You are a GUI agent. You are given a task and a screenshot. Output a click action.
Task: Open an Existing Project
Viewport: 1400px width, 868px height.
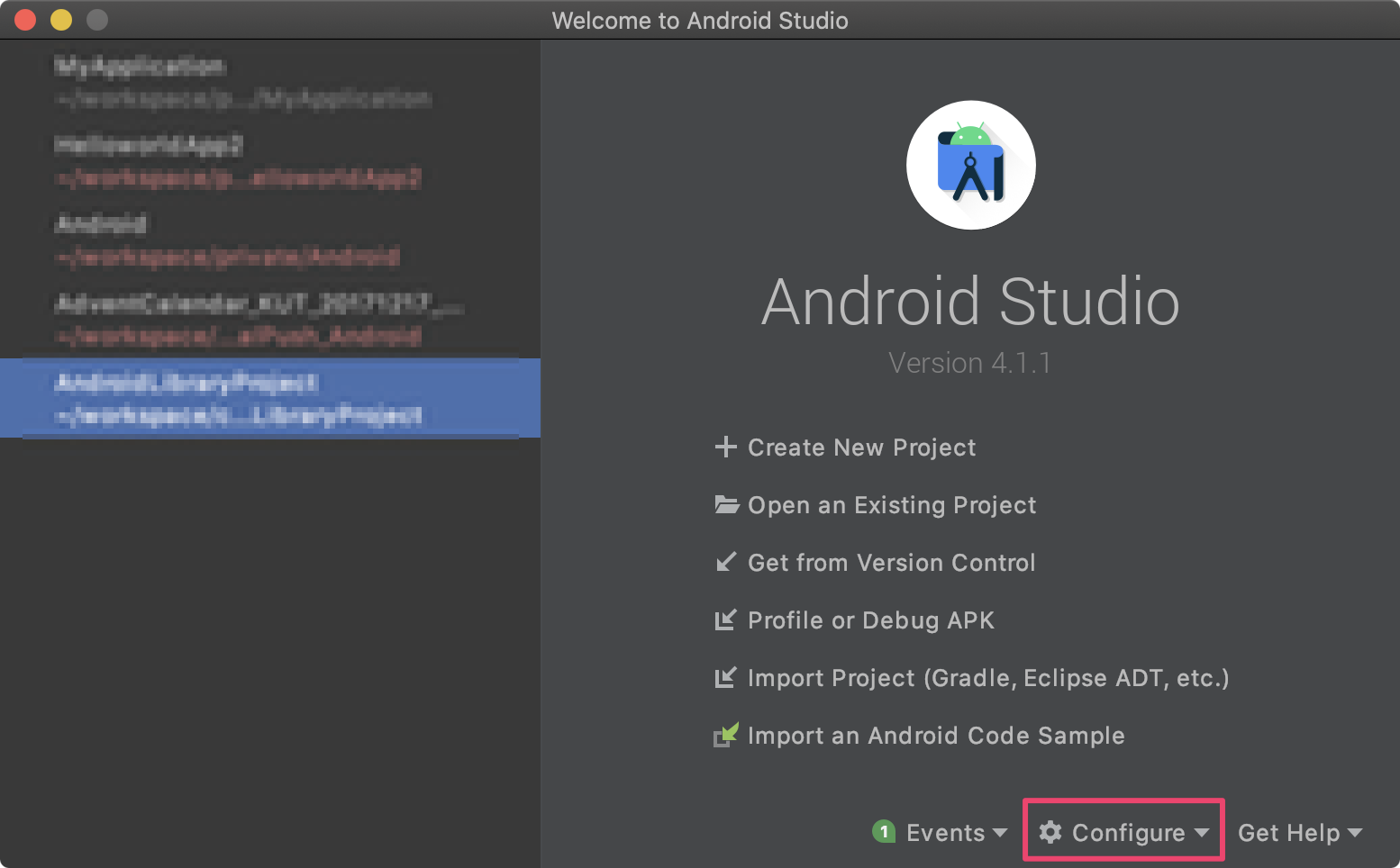click(x=892, y=505)
